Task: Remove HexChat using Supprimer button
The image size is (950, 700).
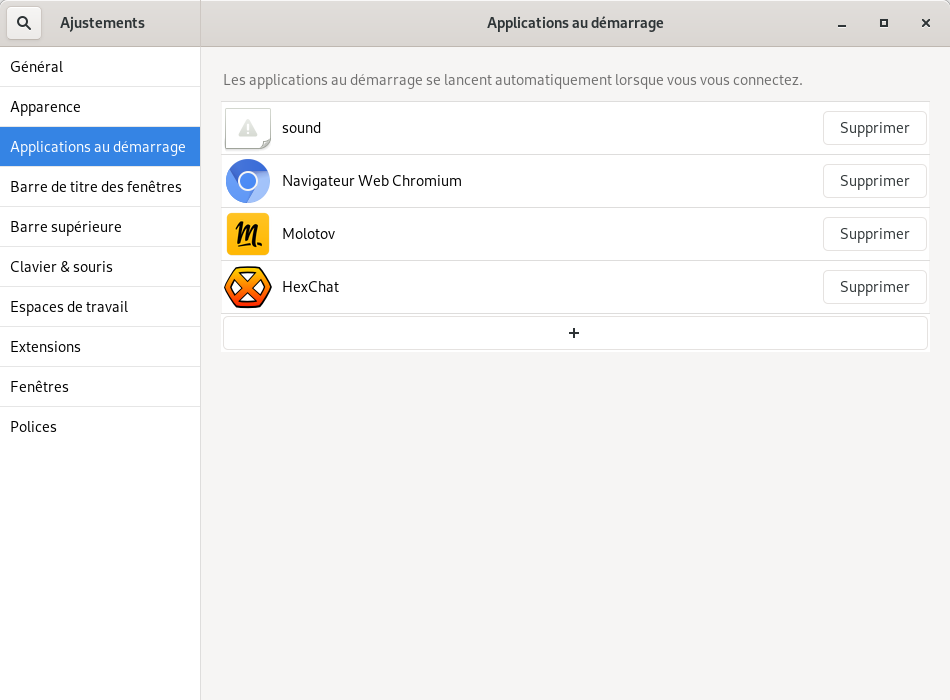Action: tap(874, 287)
